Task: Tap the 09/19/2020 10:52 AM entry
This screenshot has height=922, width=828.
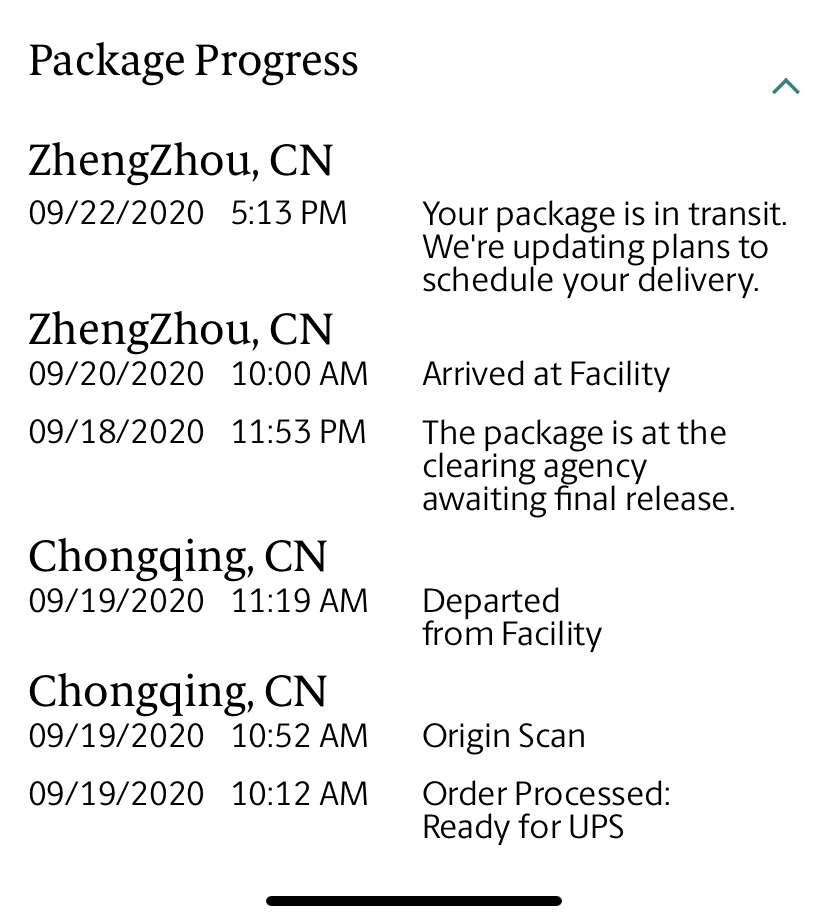Action: (198, 736)
